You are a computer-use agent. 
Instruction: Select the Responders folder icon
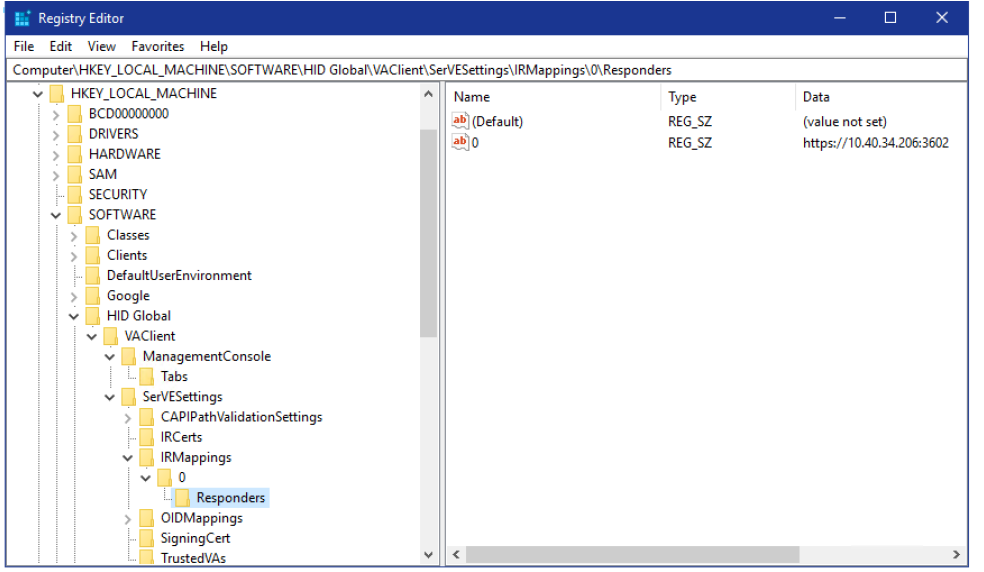tap(183, 498)
